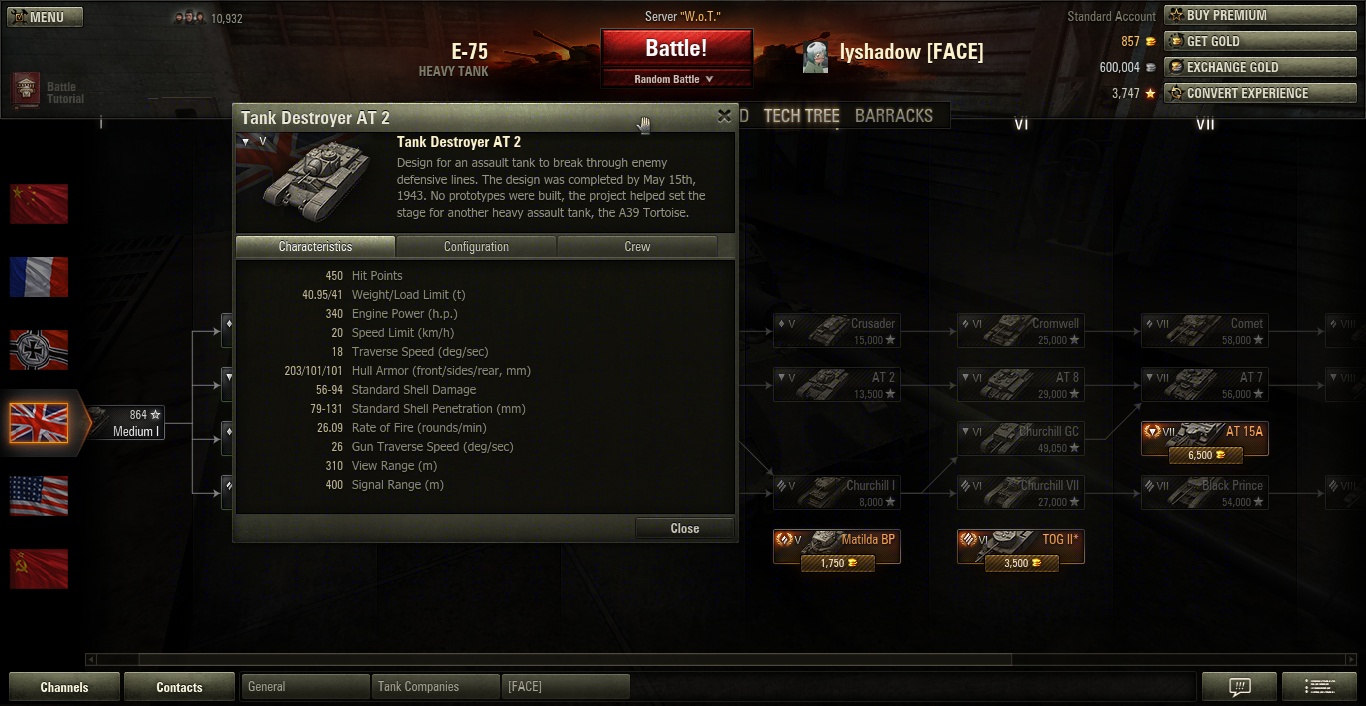This screenshot has height=706, width=1366.
Task: Click the AT 15A premium tank node
Action: tap(1205, 442)
